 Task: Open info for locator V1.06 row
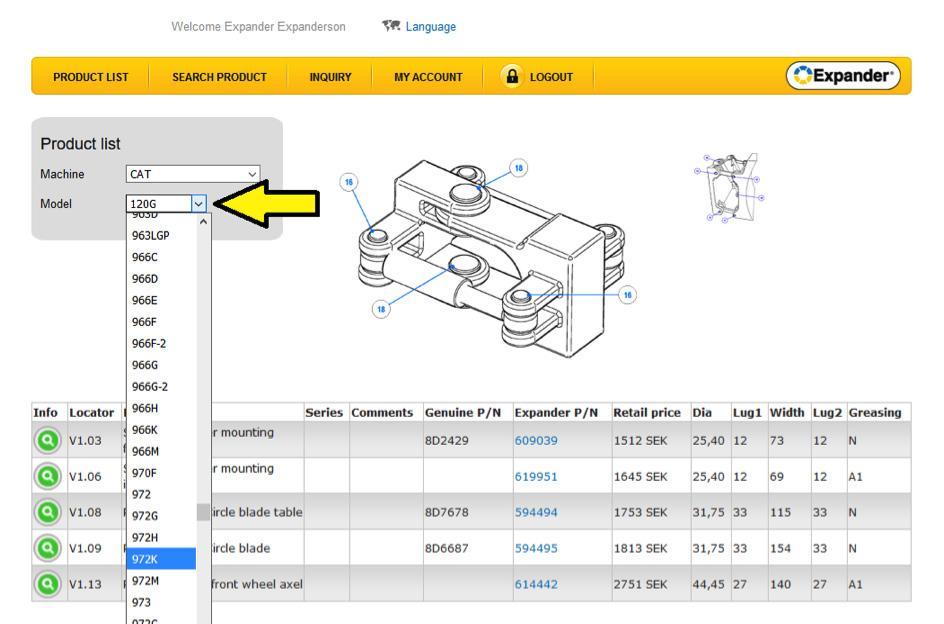[48, 476]
